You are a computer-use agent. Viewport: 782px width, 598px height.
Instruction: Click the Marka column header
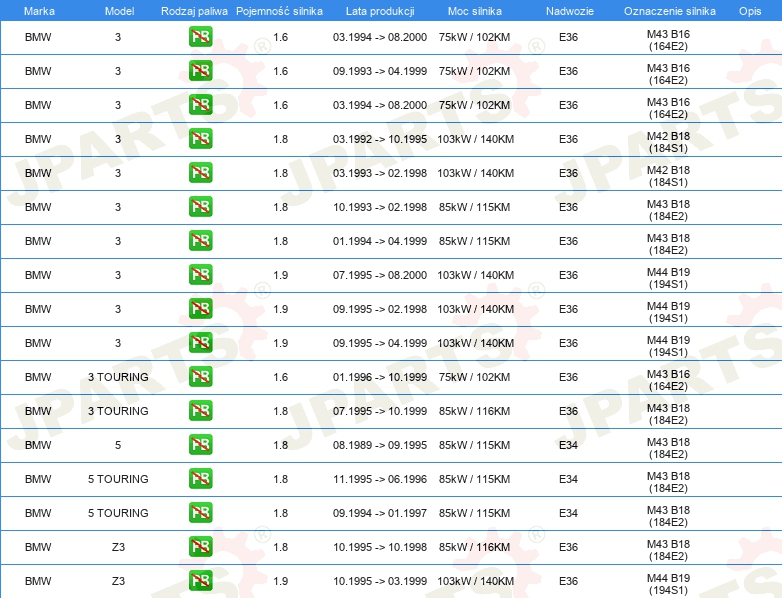pyautogui.click(x=39, y=11)
